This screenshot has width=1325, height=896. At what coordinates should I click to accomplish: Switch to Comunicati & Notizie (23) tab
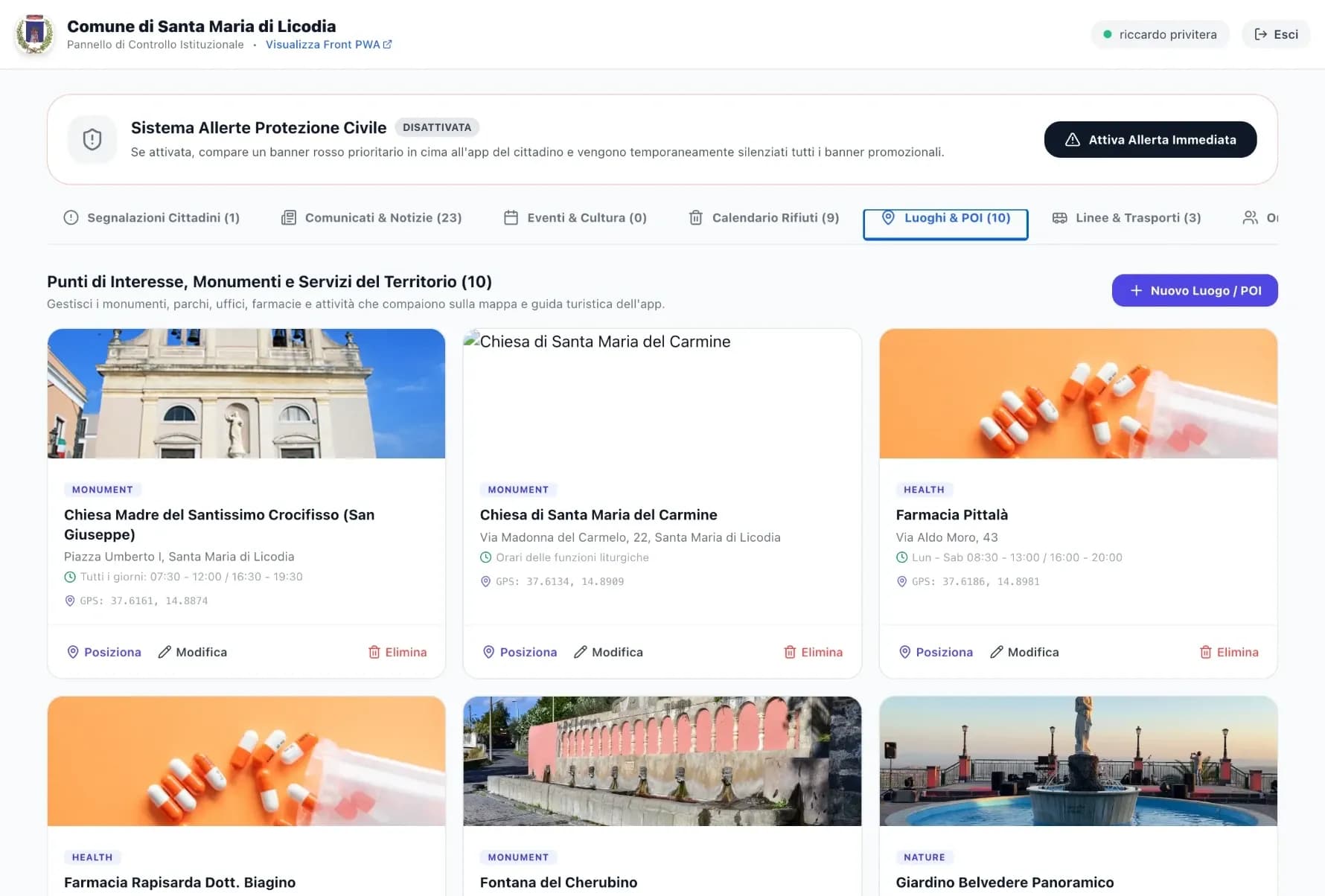click(371, 218)
